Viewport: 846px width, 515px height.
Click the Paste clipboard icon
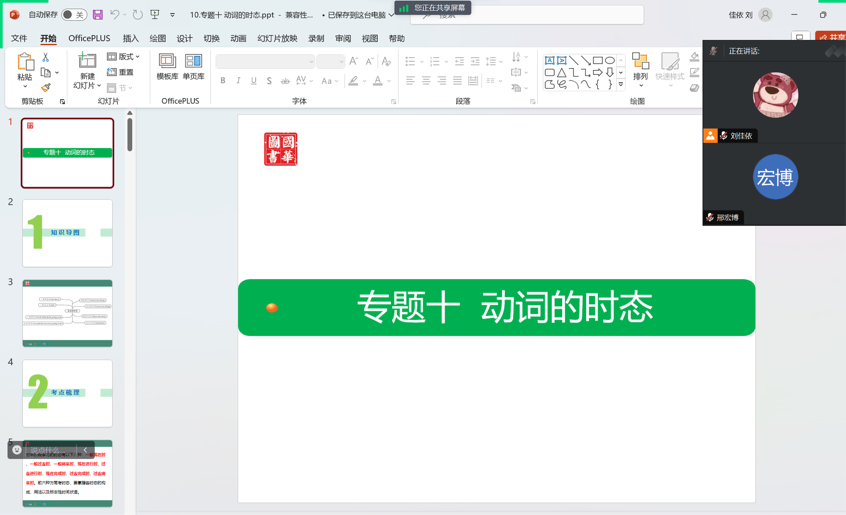click(x=24, y=66)
